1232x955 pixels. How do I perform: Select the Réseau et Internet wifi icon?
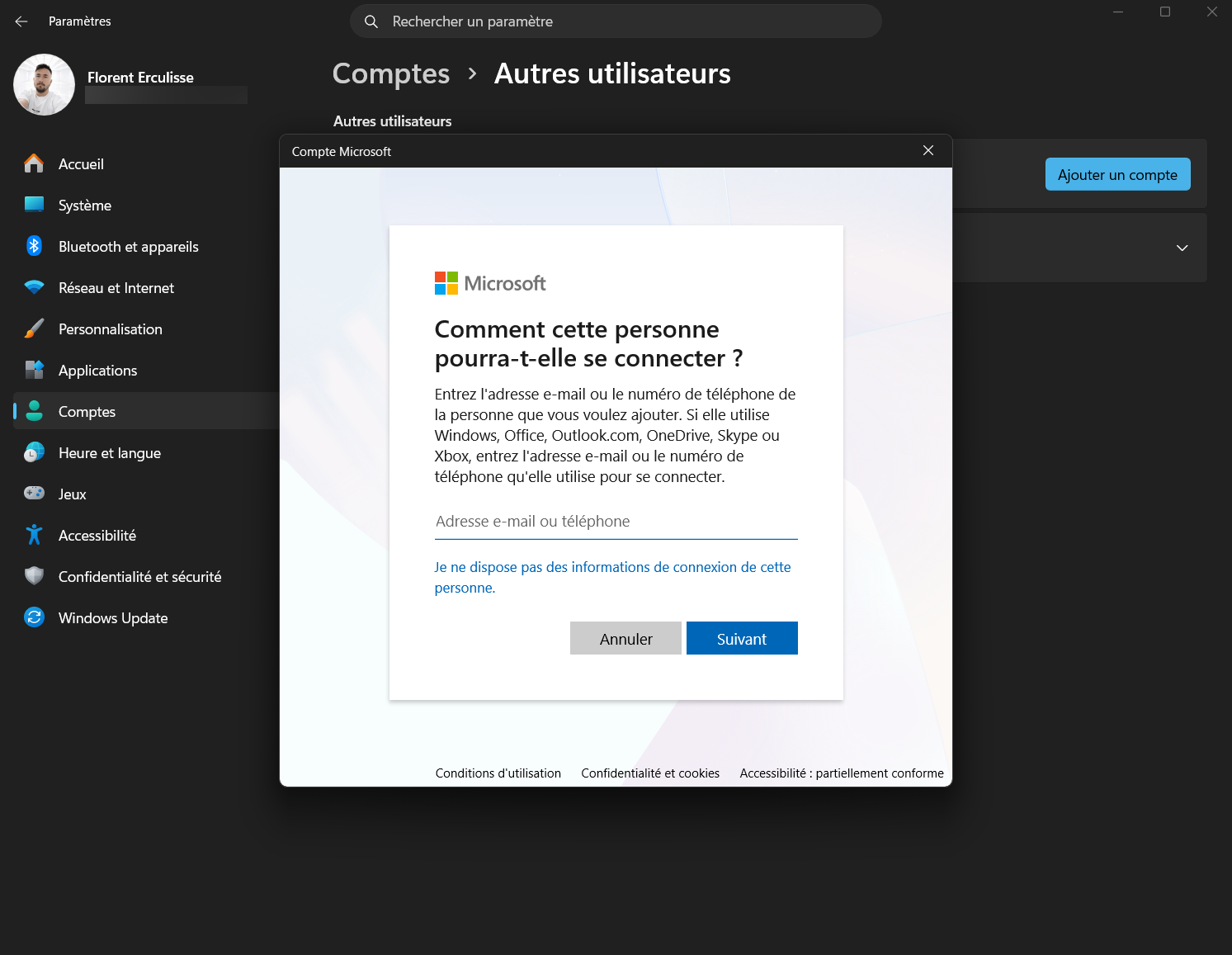coord(34,287)
